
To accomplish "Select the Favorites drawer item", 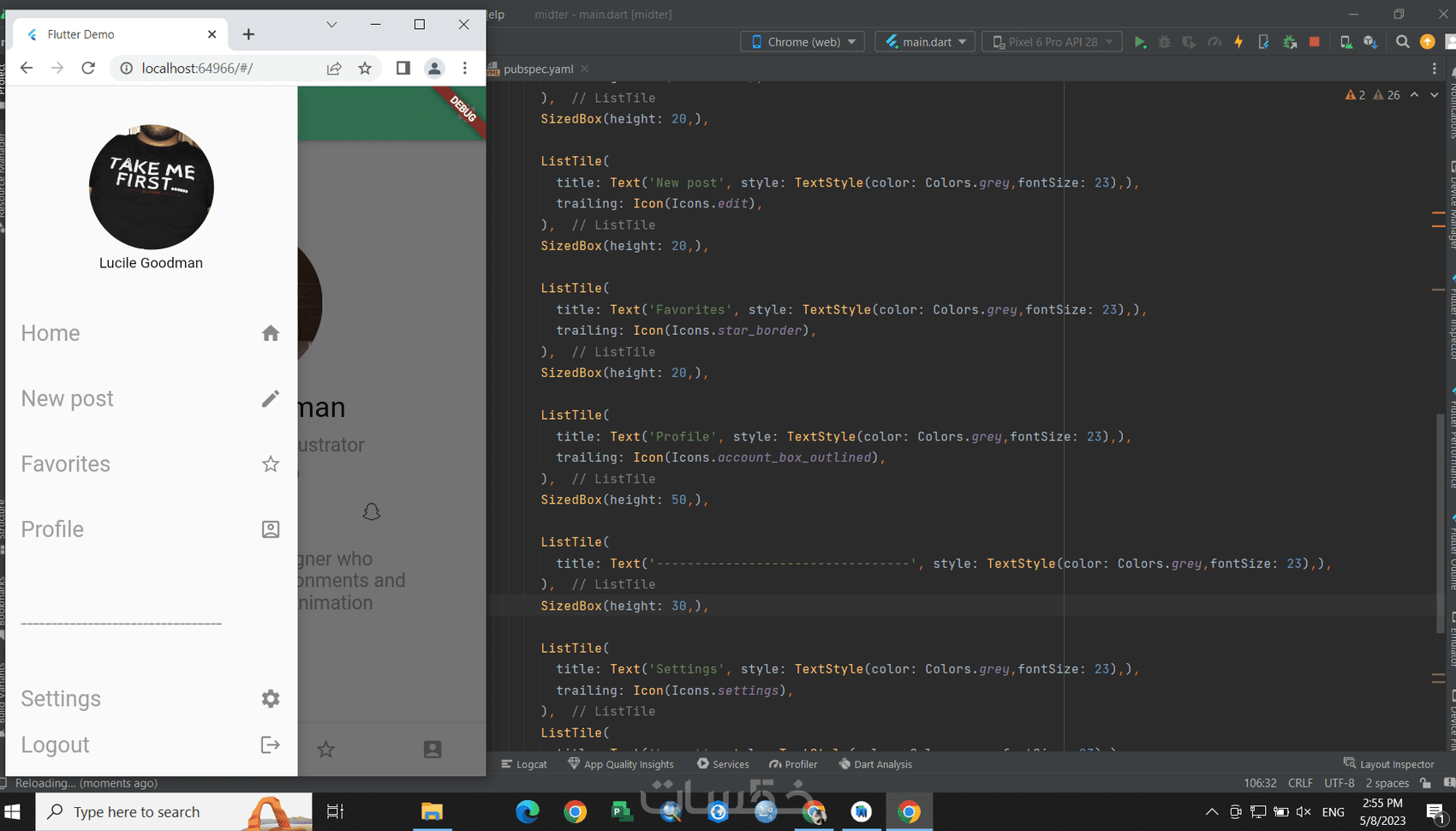I will tap(151, 464).
